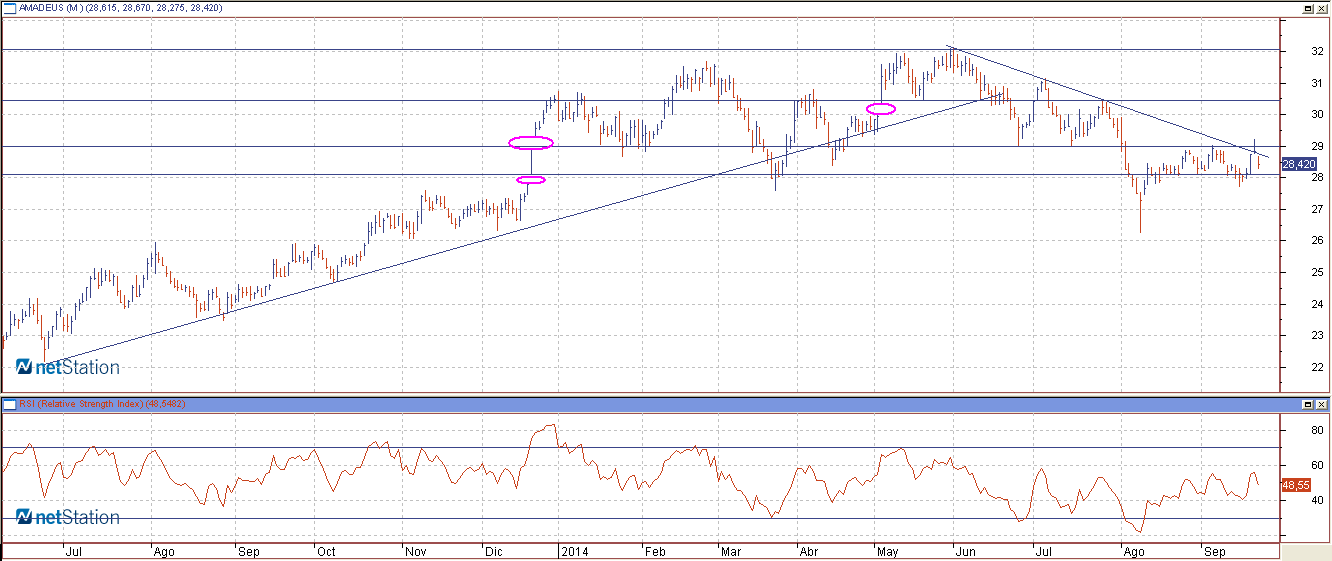
Task: Click the 22 price axis label
Action: coord(1317,368)
